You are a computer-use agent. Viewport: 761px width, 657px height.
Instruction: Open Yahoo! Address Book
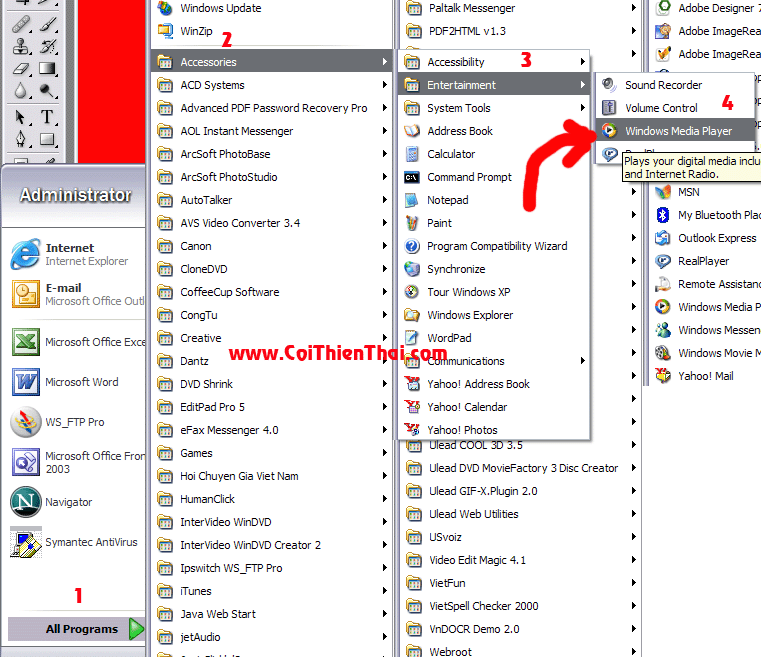coord(494,384)
